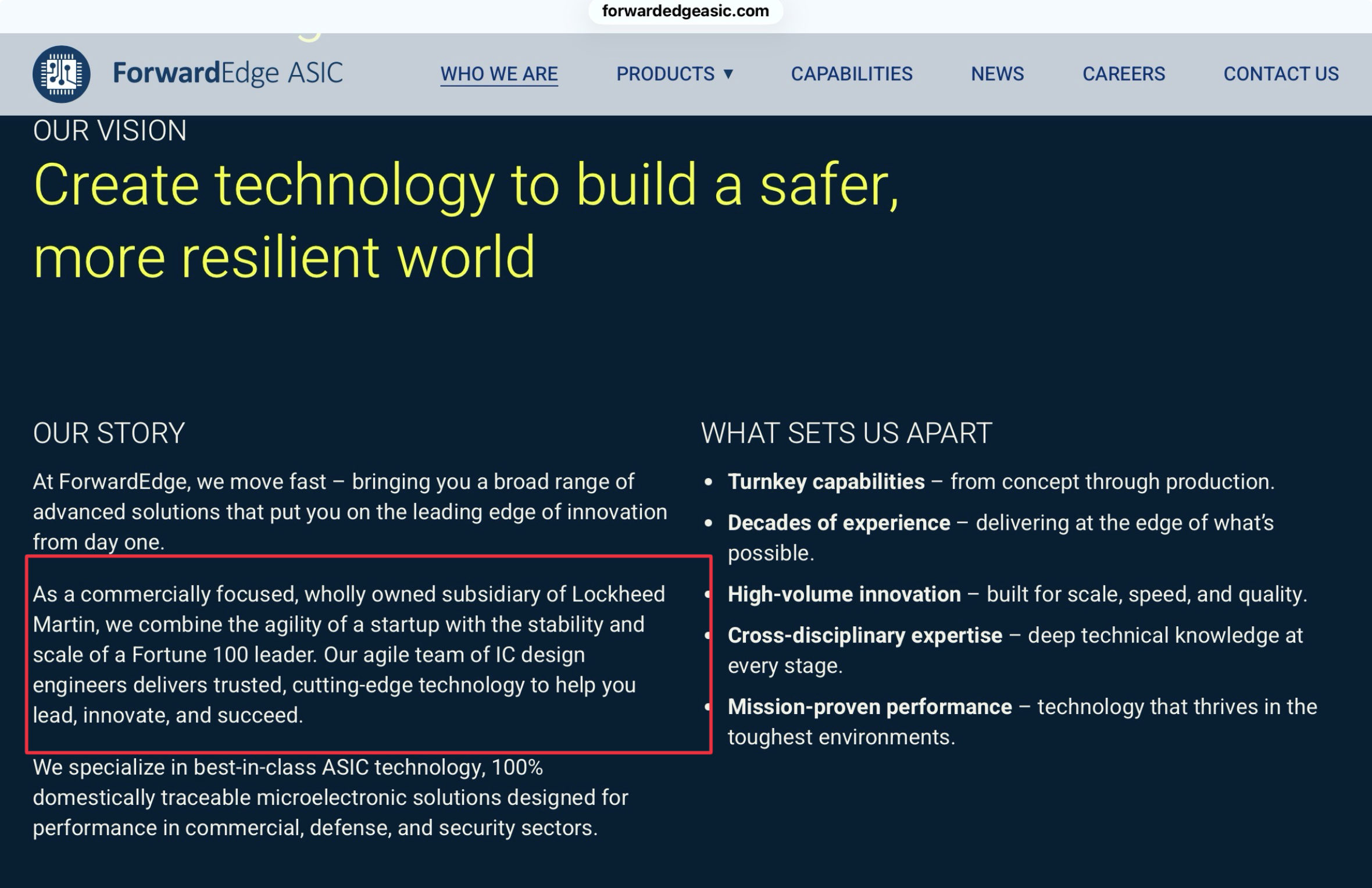Open the CONTACT US page
Screen dimensions: 1372x888
1281,74
